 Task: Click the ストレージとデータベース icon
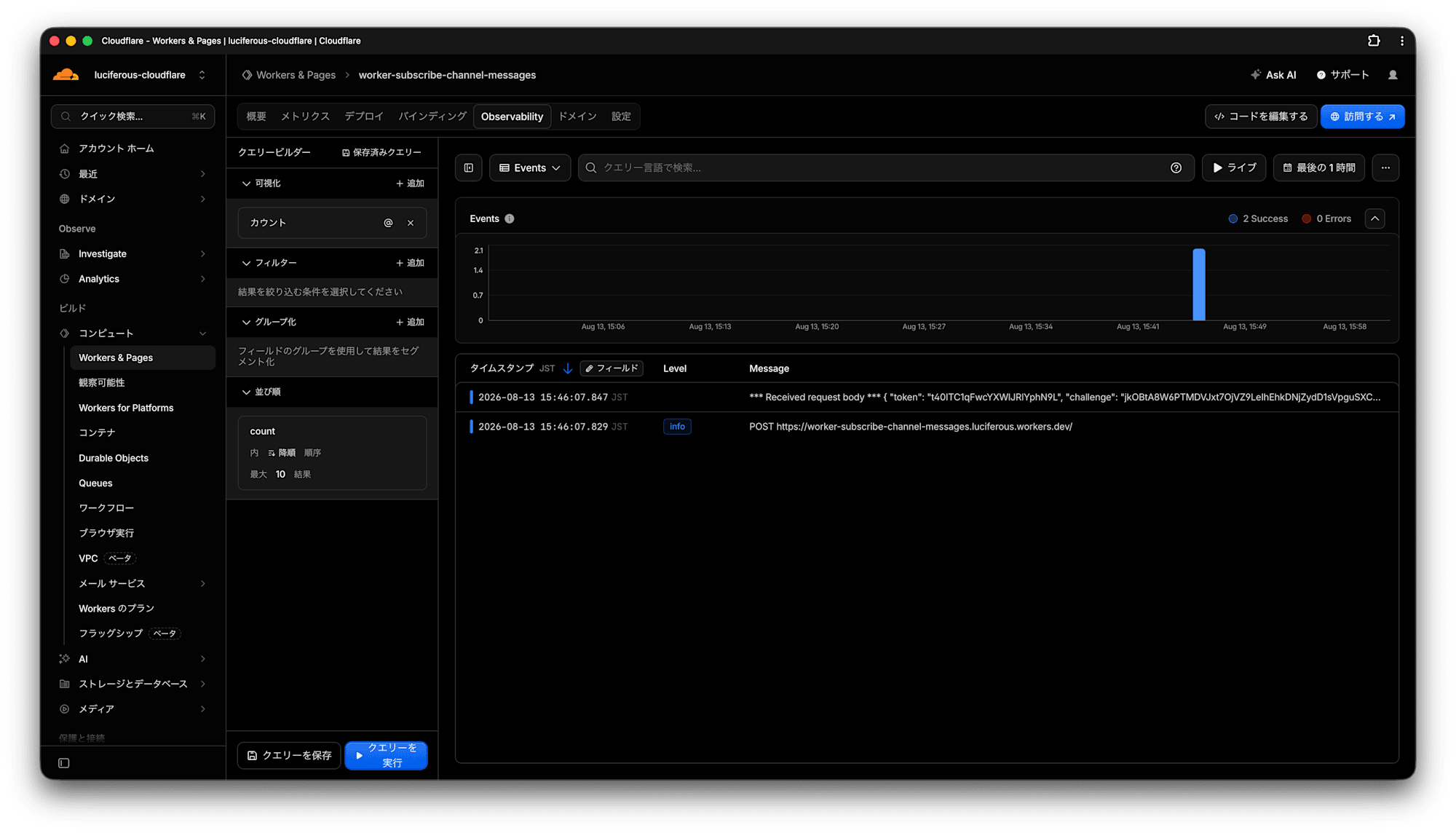[x=65, y=684]
